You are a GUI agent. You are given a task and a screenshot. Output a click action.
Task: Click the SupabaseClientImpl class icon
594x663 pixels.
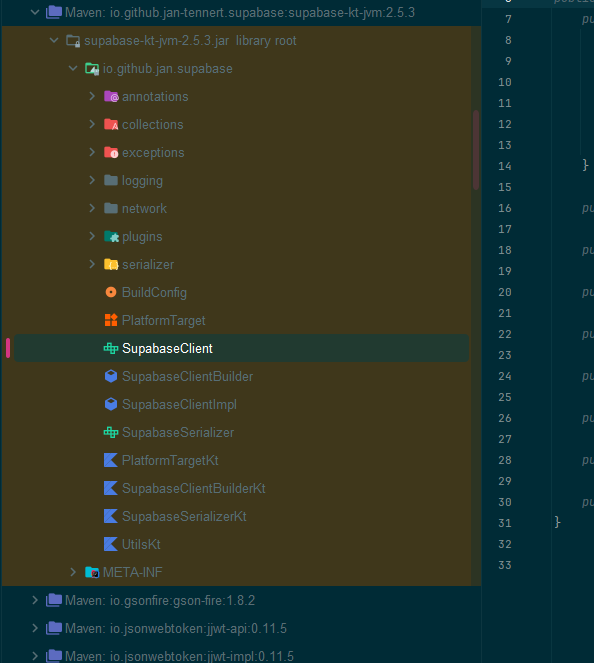(x=111, y=404)
